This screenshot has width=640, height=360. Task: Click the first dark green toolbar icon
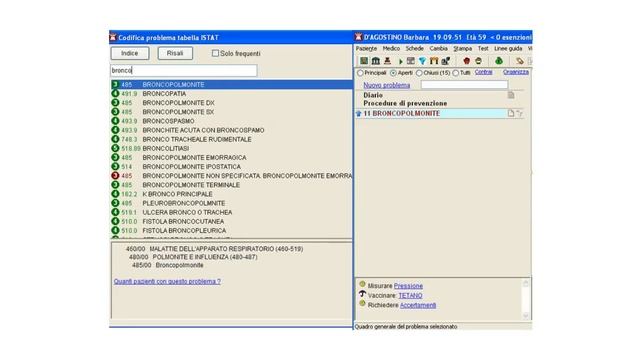364,61
